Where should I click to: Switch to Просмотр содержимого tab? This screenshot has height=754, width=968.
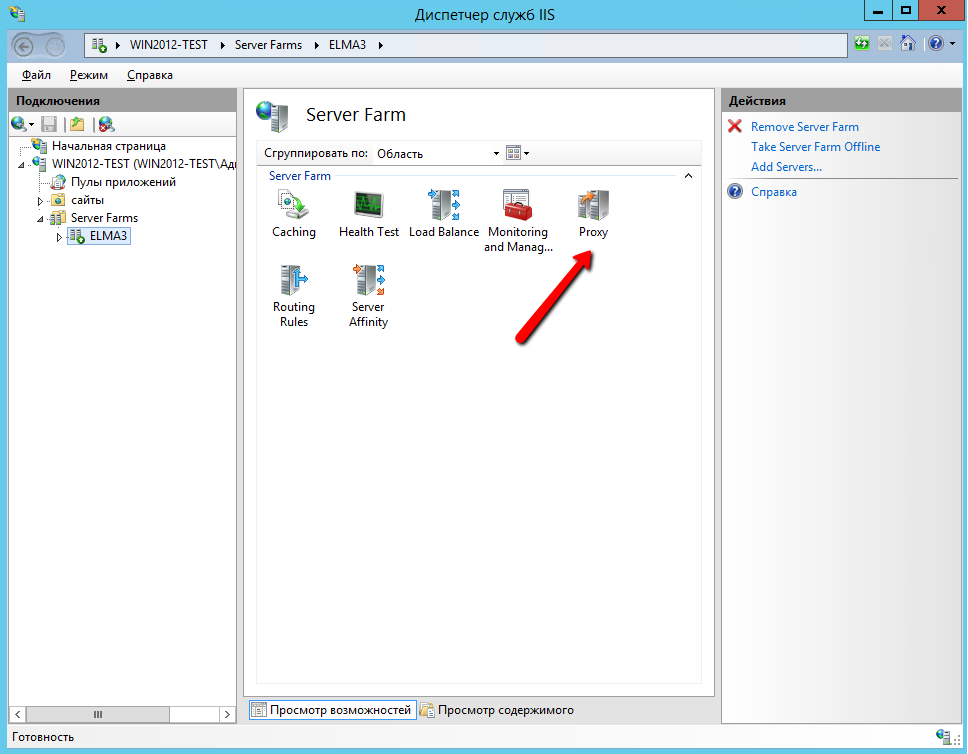496,710
